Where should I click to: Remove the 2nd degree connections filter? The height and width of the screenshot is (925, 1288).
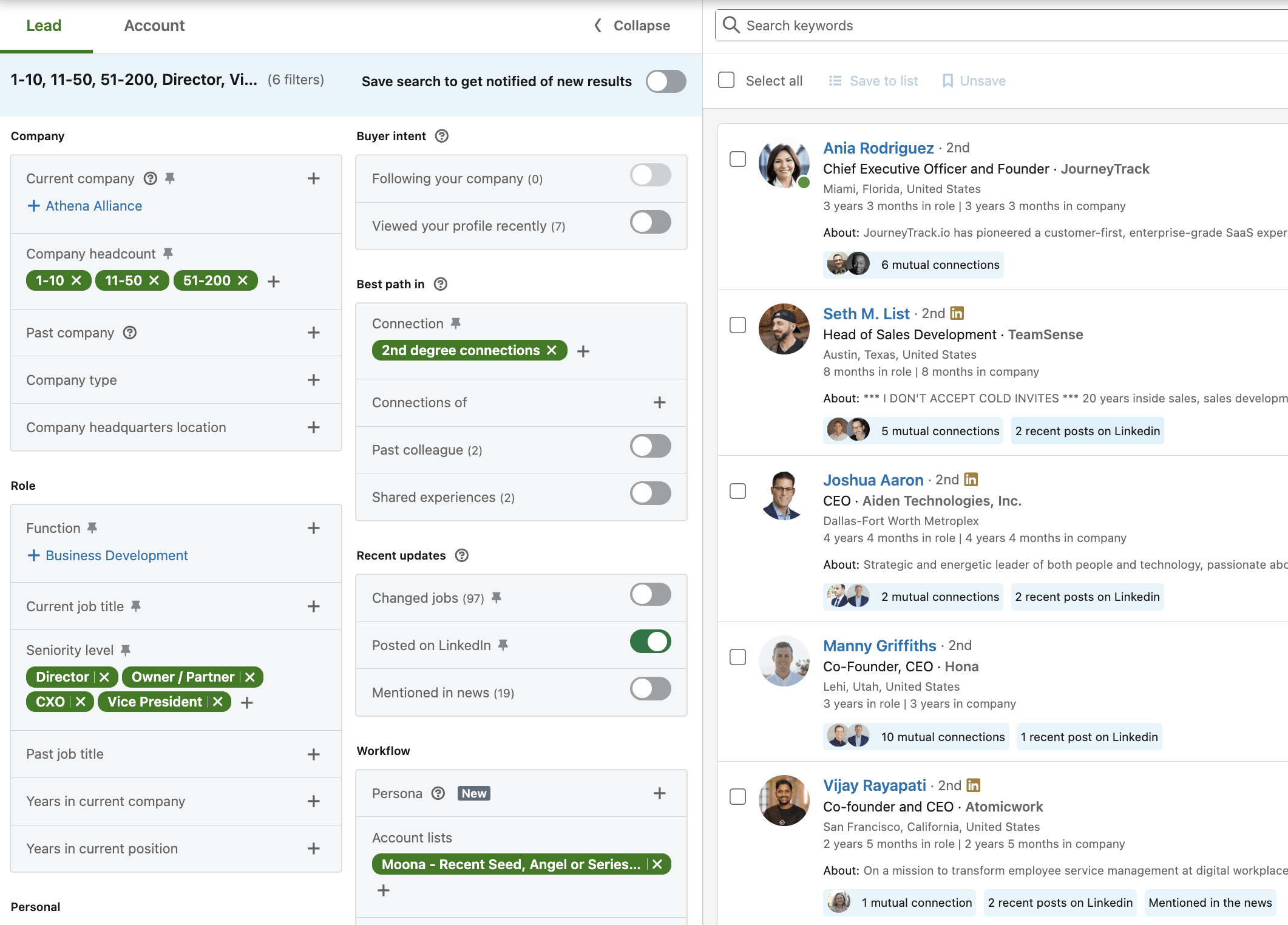click(x=551, y=350)
